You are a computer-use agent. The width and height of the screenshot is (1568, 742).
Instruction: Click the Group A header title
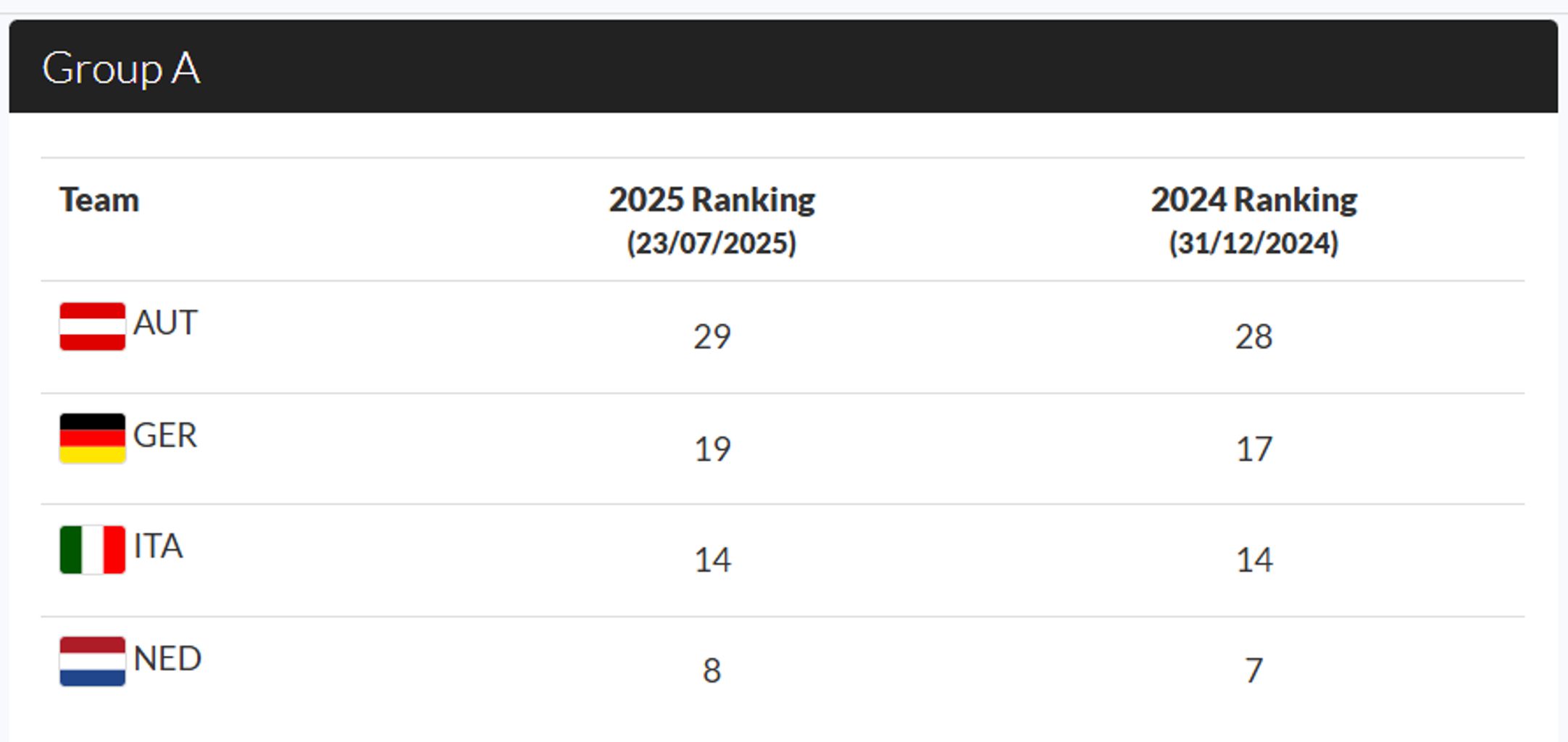(x=121, y=69)
